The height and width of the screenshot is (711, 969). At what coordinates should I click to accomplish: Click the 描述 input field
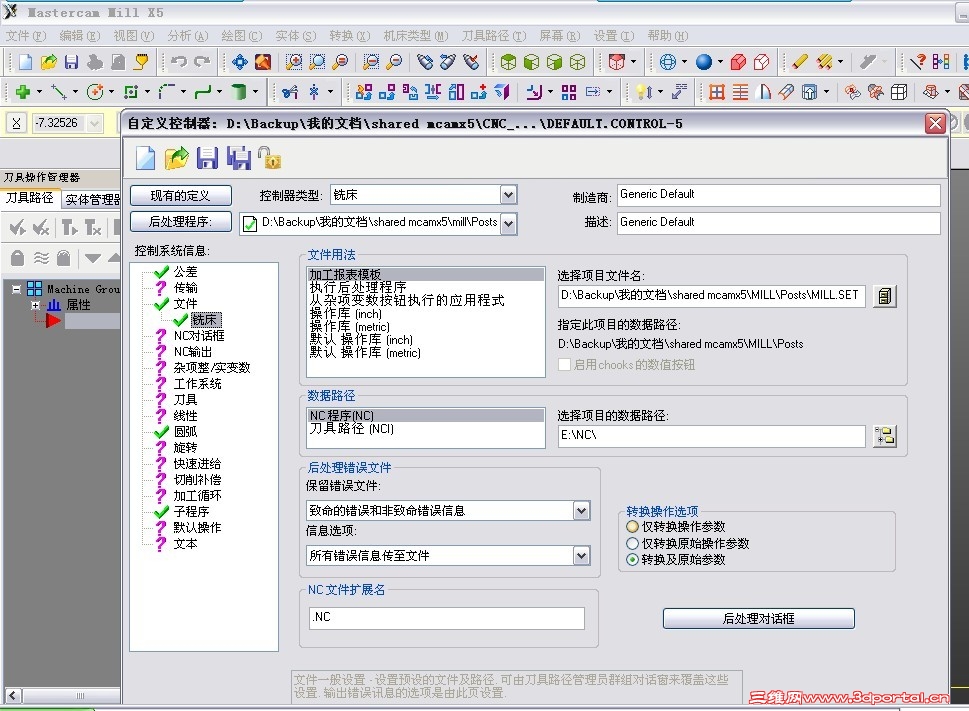pos(779,222)
